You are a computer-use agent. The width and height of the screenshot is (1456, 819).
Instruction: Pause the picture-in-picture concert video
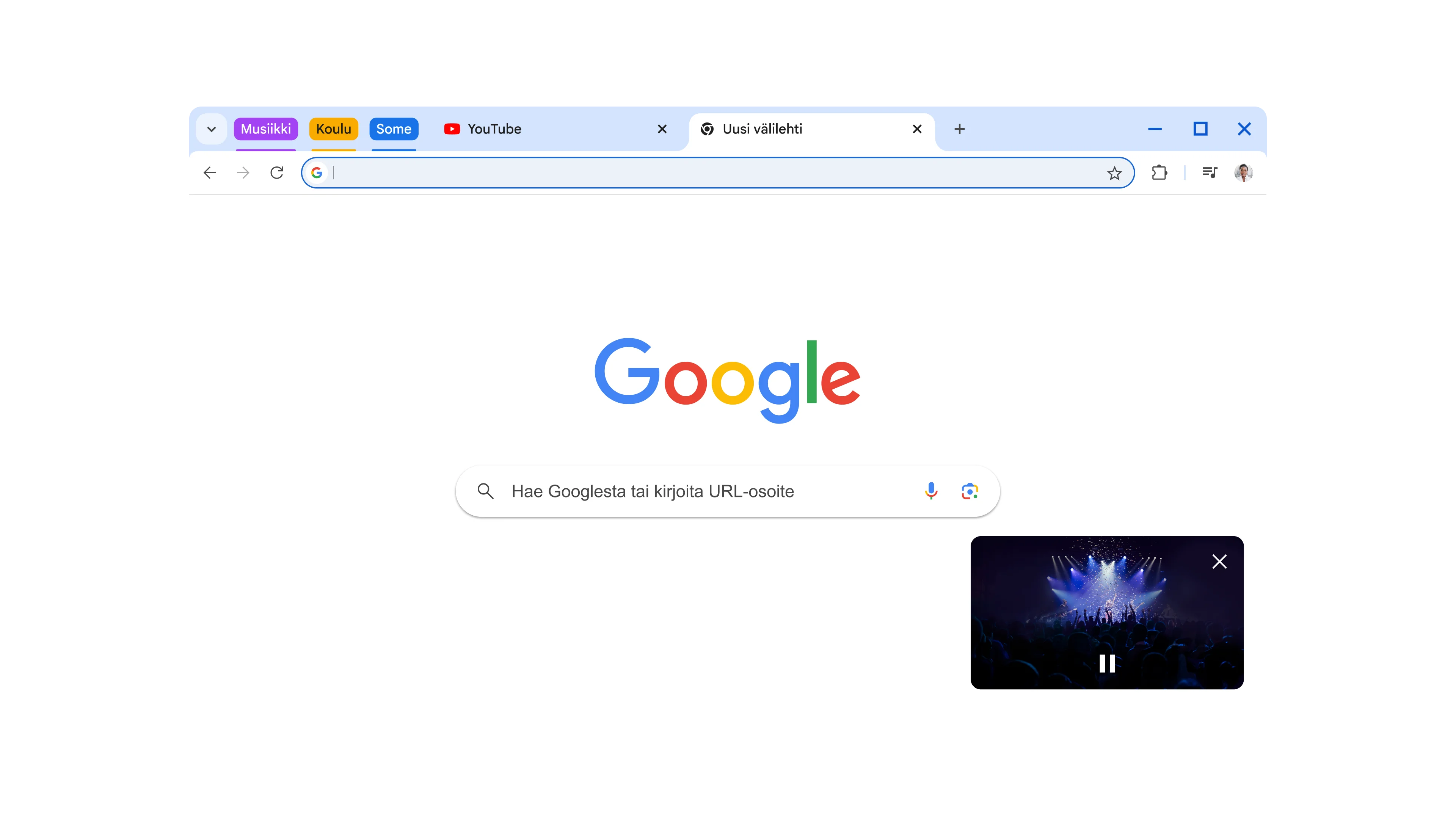click(1107, 663)
